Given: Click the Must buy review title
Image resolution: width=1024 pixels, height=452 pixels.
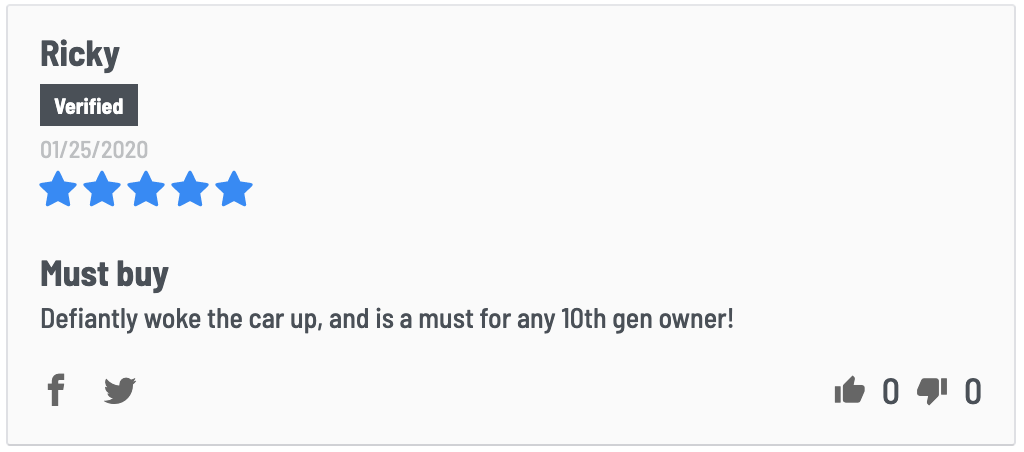Looking at the screenshot, I should tap(104, 274).
